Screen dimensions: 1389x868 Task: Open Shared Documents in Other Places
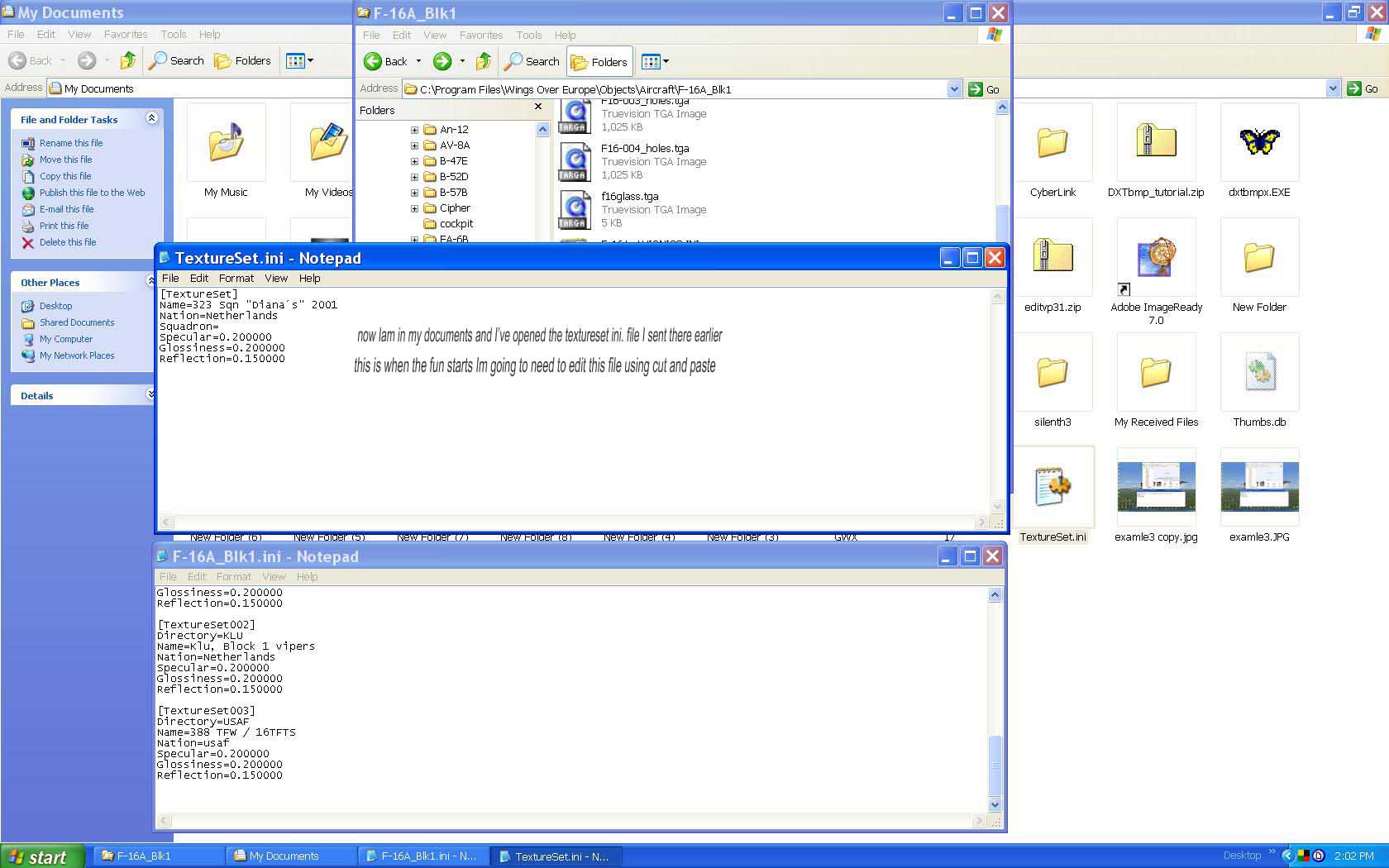tap(77, 322)
